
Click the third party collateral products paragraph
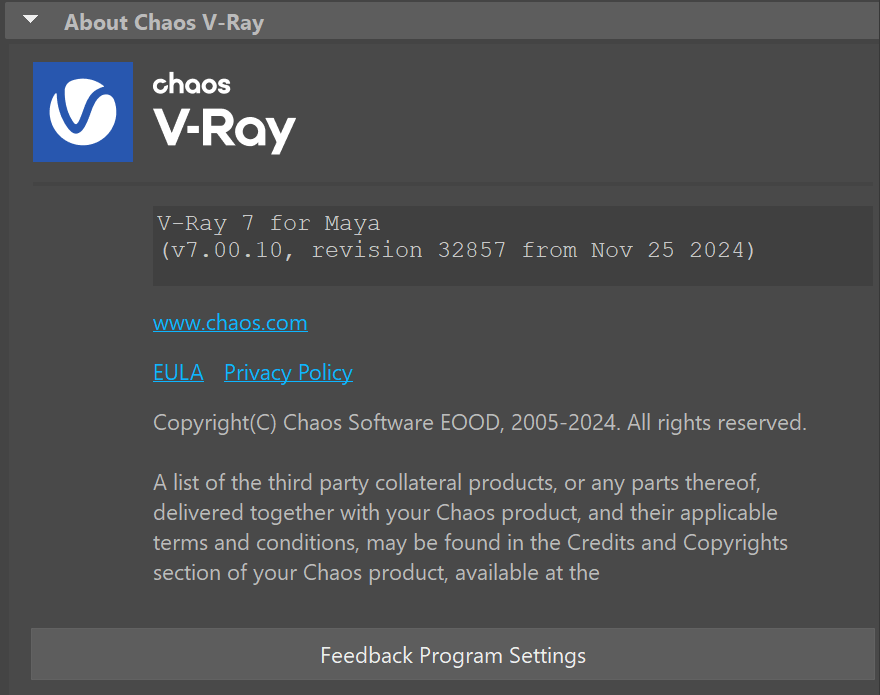coord(471,528)
